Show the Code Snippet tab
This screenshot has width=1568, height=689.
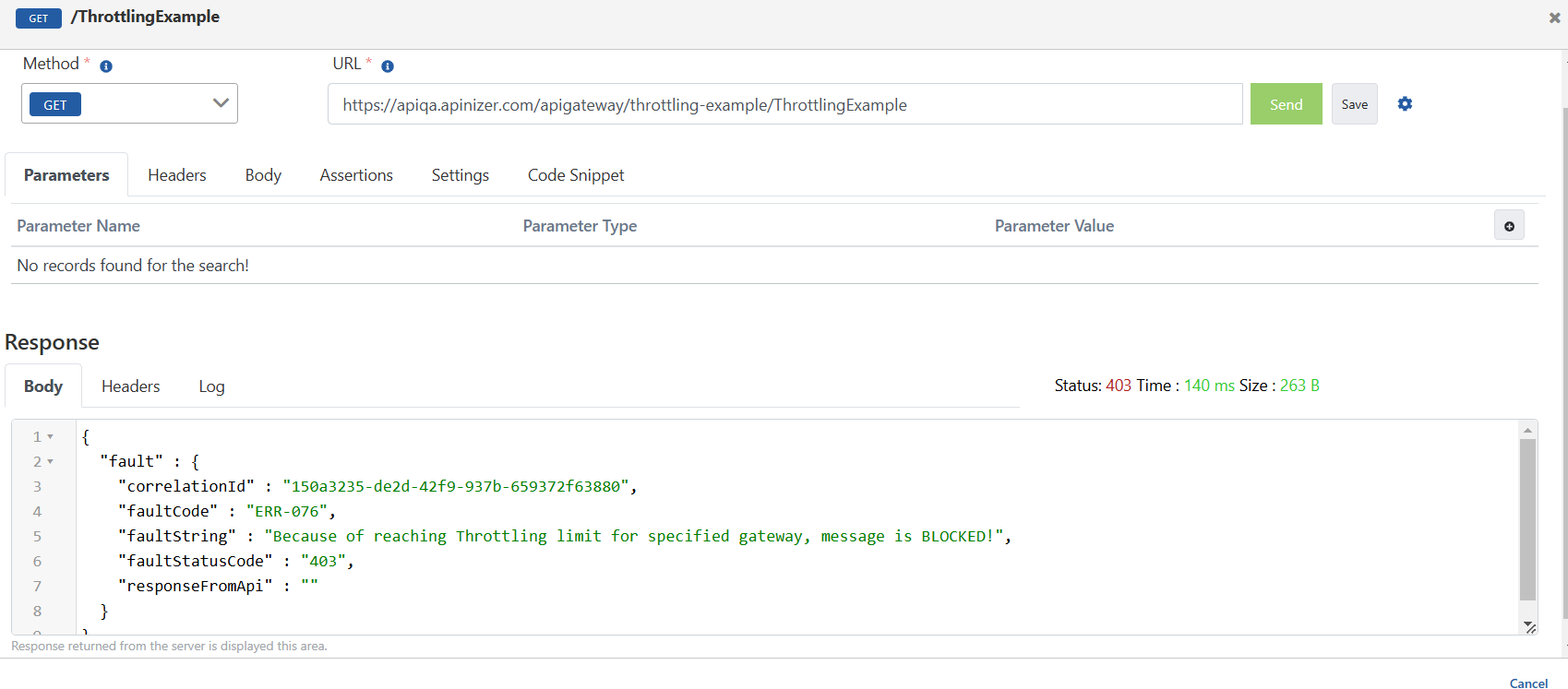click(576, 175)
